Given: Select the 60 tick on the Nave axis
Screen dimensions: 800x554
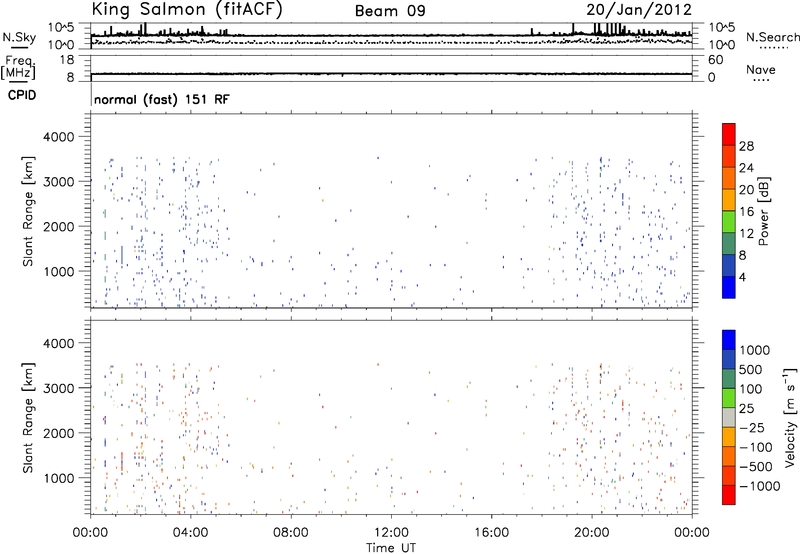Looking at the screenshot, I should (x=715, y=60).
